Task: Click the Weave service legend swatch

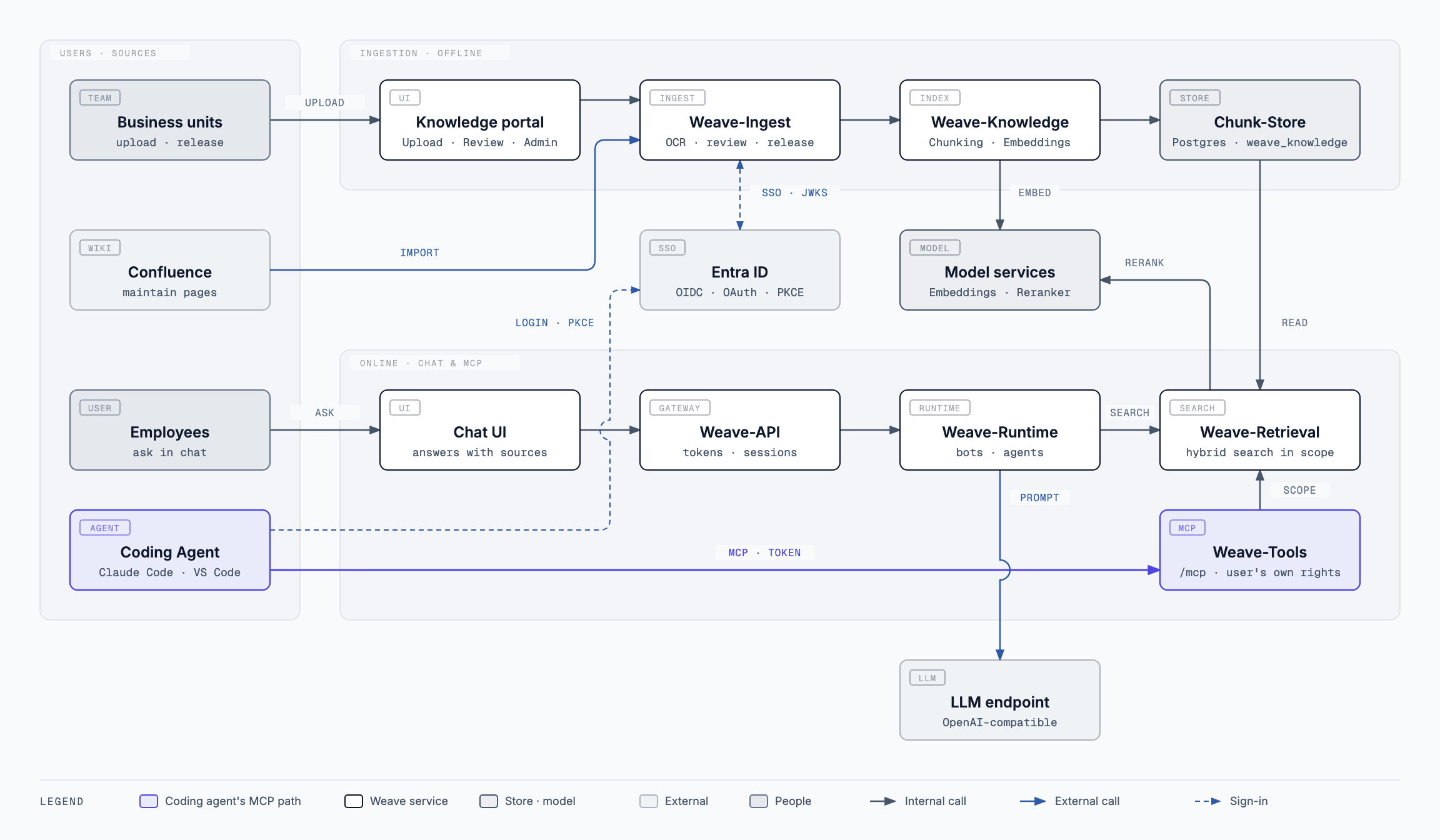Action: click(354, 801)
